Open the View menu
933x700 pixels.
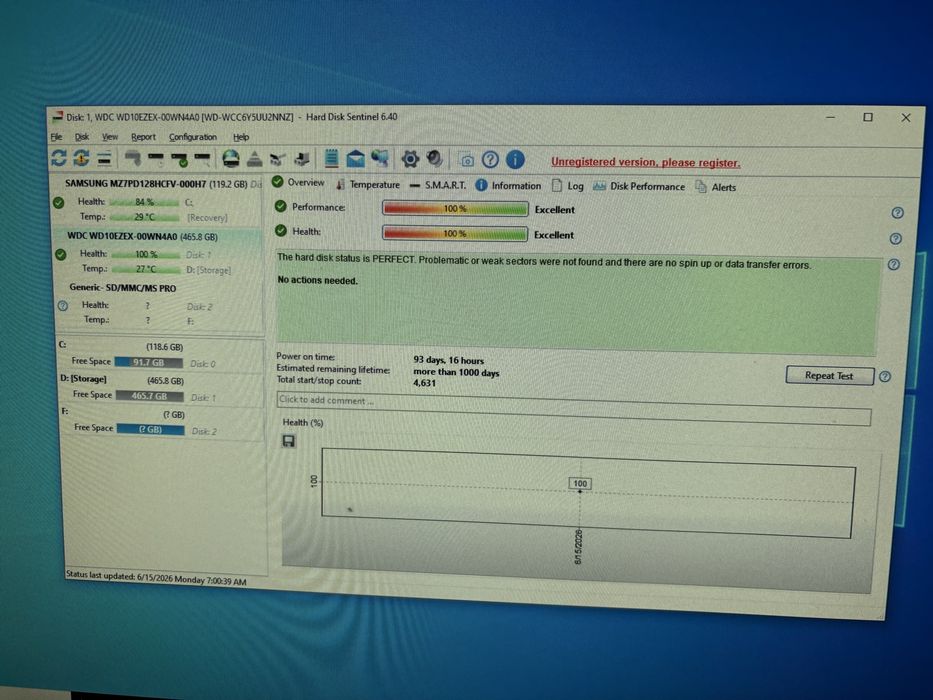point(110,137)
